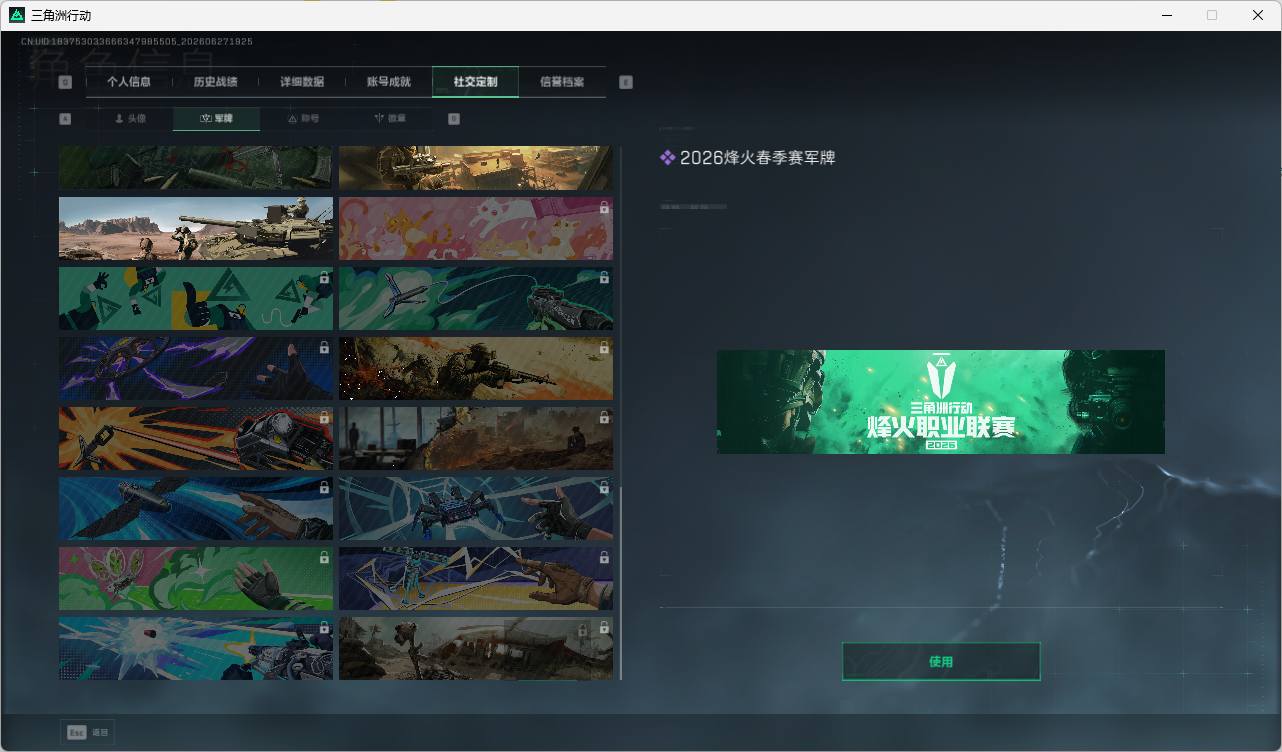Click the E key hint after 信誉档案
The image size is (1282, 752).
click(626, 82)
